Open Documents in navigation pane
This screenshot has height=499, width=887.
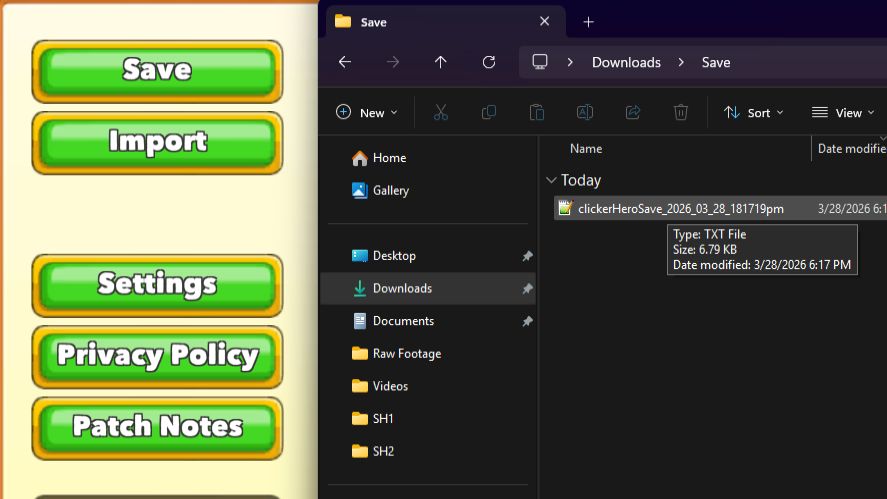[428, 321]
